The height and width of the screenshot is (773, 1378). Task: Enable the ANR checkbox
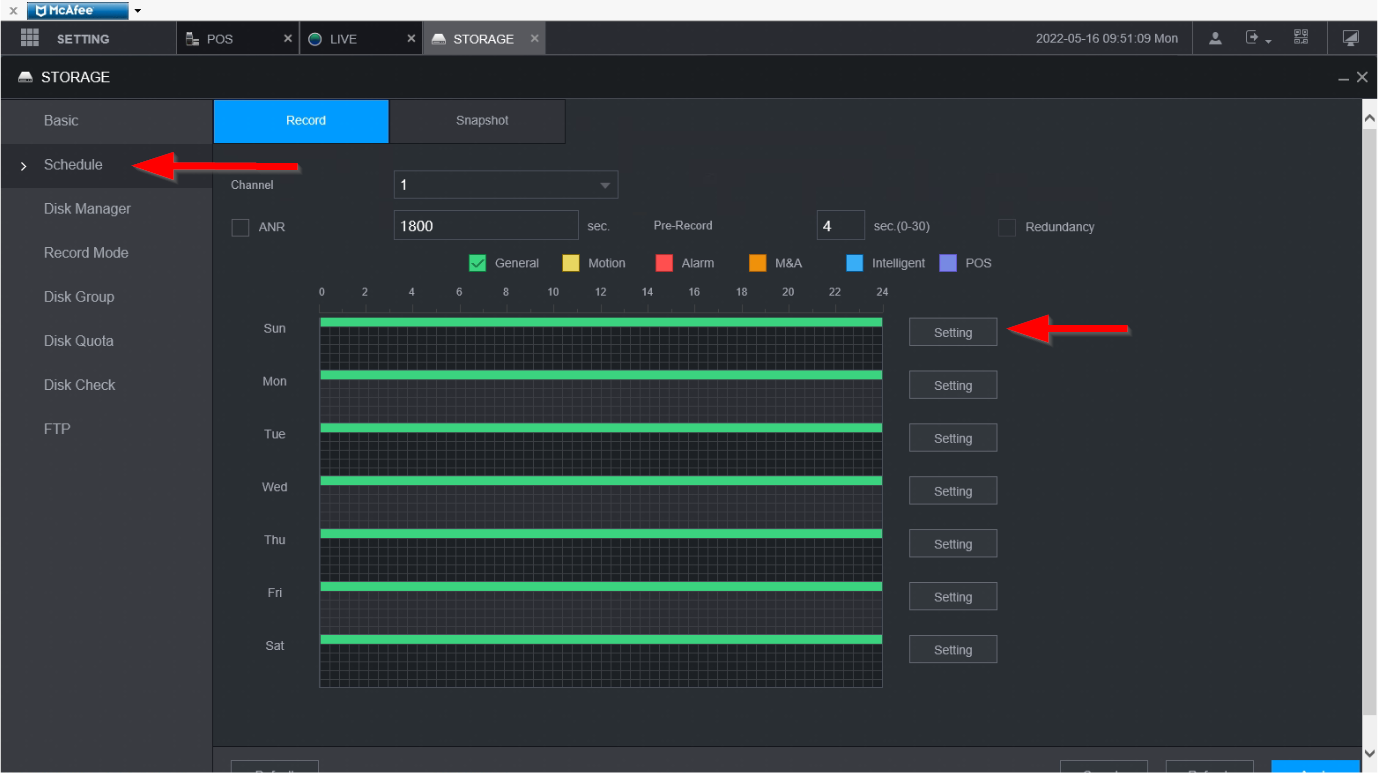click(240, 227)
